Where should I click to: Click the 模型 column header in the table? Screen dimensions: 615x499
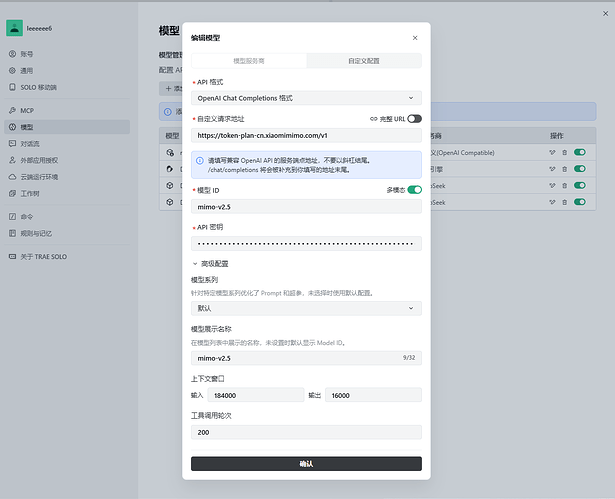coord(172,136)
